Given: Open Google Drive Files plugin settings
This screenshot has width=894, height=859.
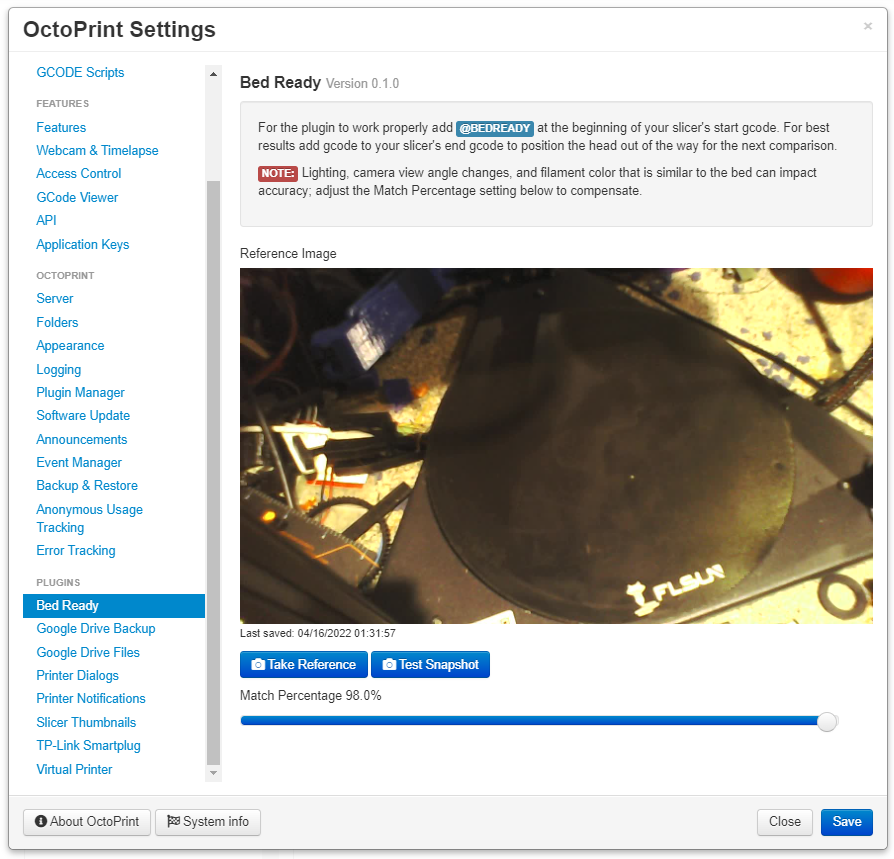Looking at the screenshot, I should coord(88,653).
